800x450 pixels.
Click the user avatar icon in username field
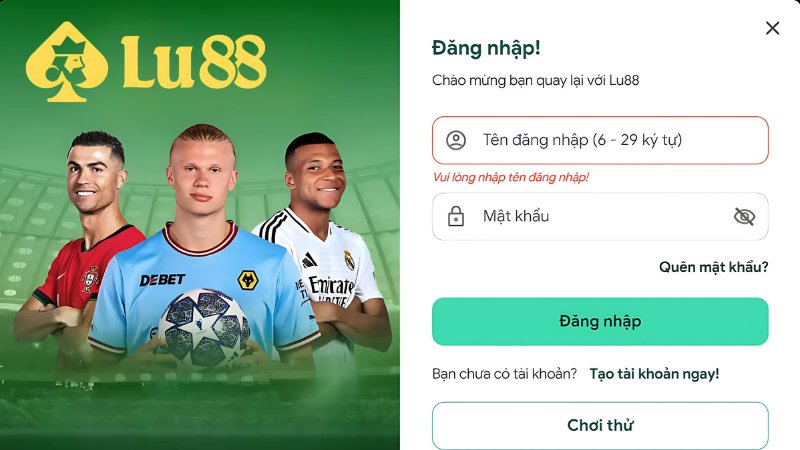[x=456, y=140]
